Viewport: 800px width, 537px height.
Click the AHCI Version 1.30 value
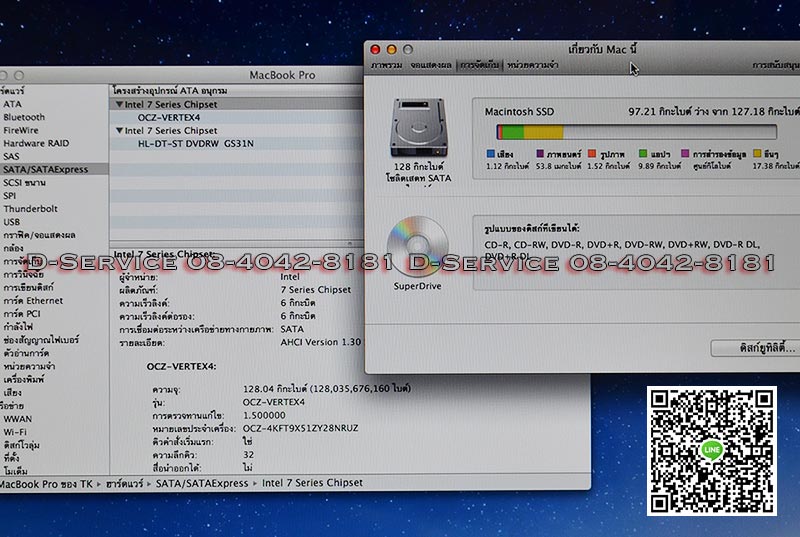(x=321, y=342)
